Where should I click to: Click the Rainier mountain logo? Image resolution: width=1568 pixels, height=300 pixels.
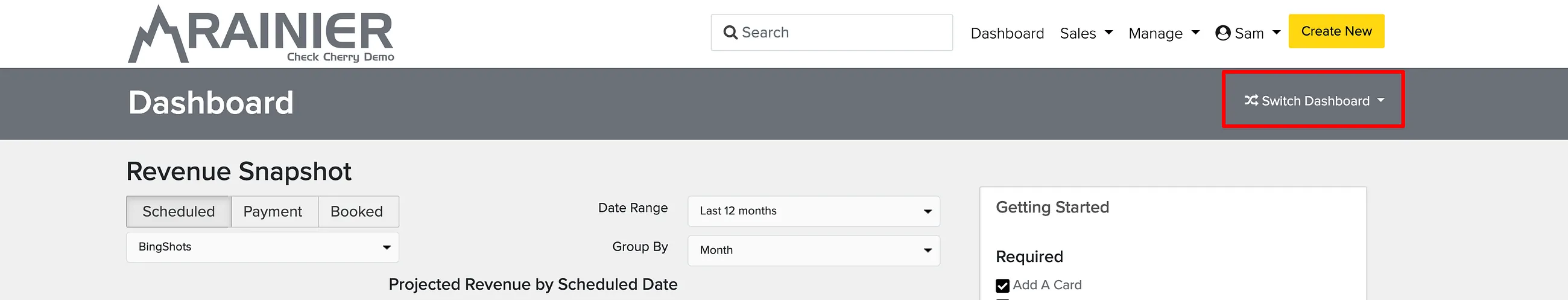pos(261,34)
